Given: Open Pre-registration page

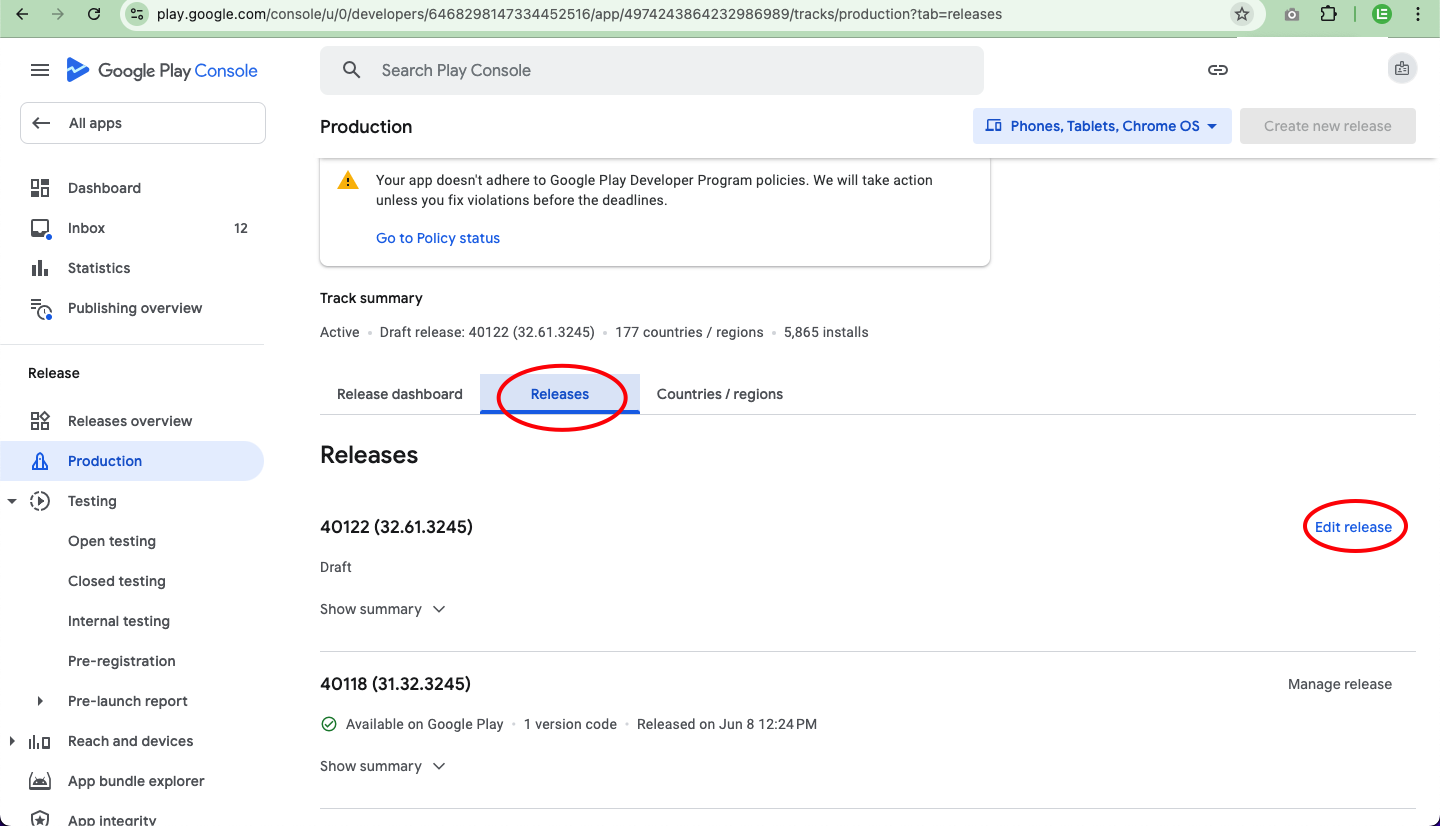Looking at the screenshot, I should [122, 661].
